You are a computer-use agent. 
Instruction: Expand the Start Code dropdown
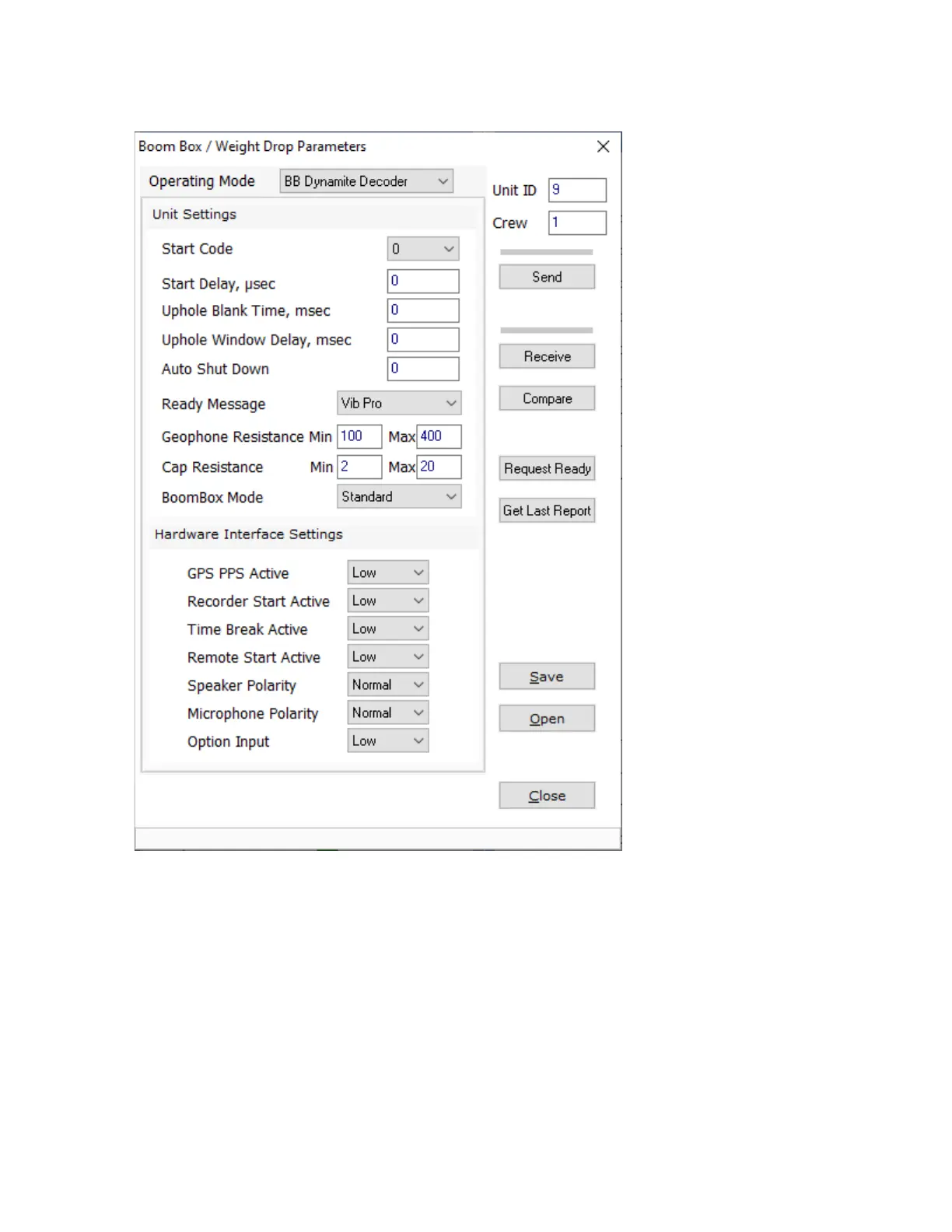423,249
